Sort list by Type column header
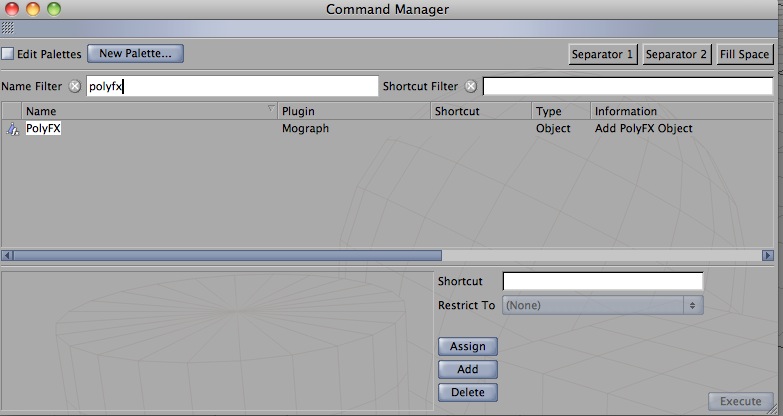The height and width of the screenshot is (416, 783). point(560,111)
